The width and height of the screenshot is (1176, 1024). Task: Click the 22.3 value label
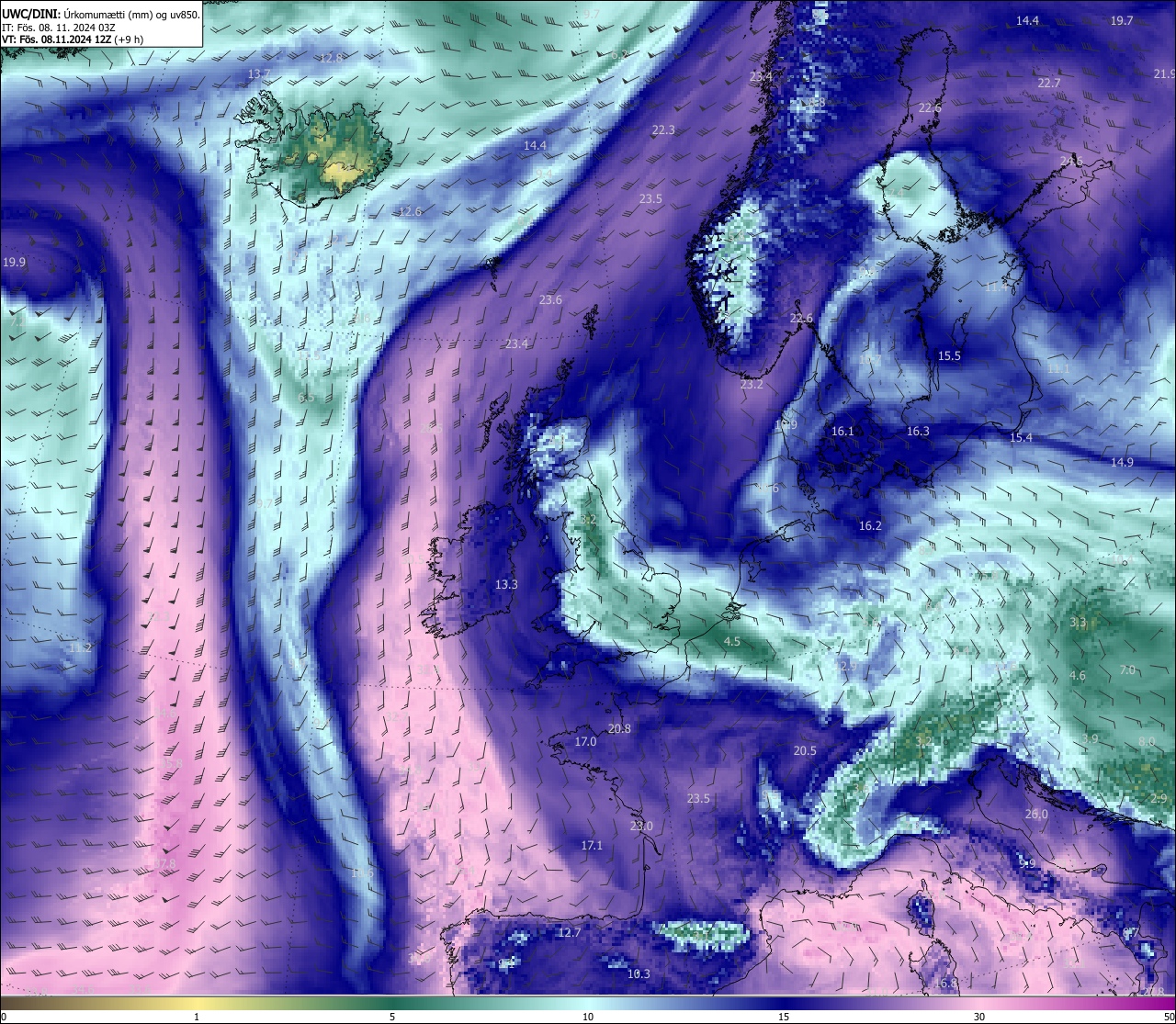[x=663, y=130]
